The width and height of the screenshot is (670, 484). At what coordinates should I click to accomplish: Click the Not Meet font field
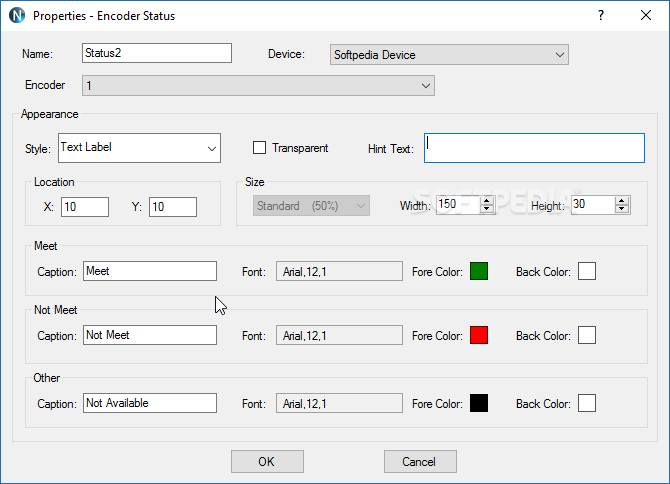[339, 335]
